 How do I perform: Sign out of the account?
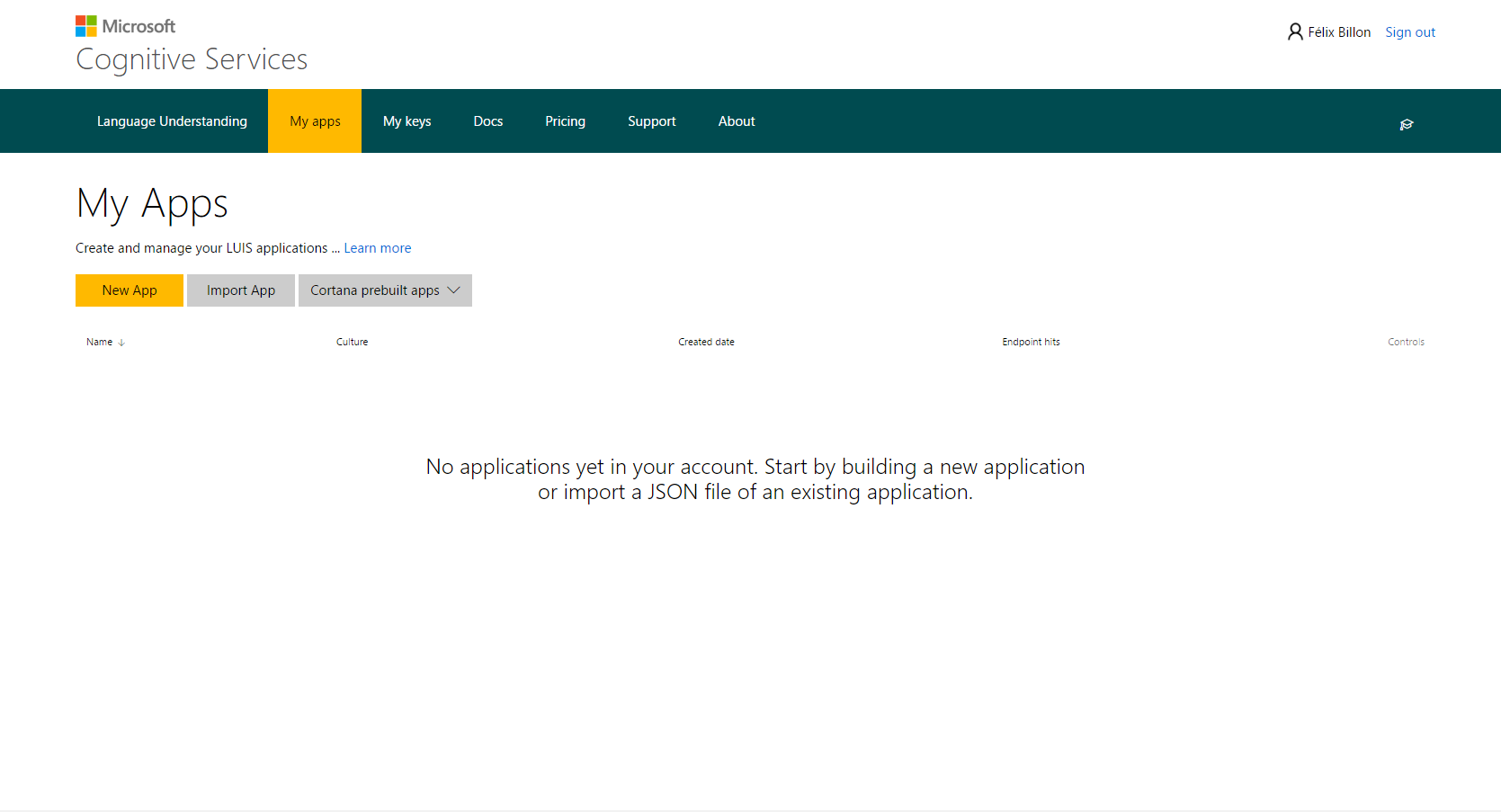coord(1410,32)
